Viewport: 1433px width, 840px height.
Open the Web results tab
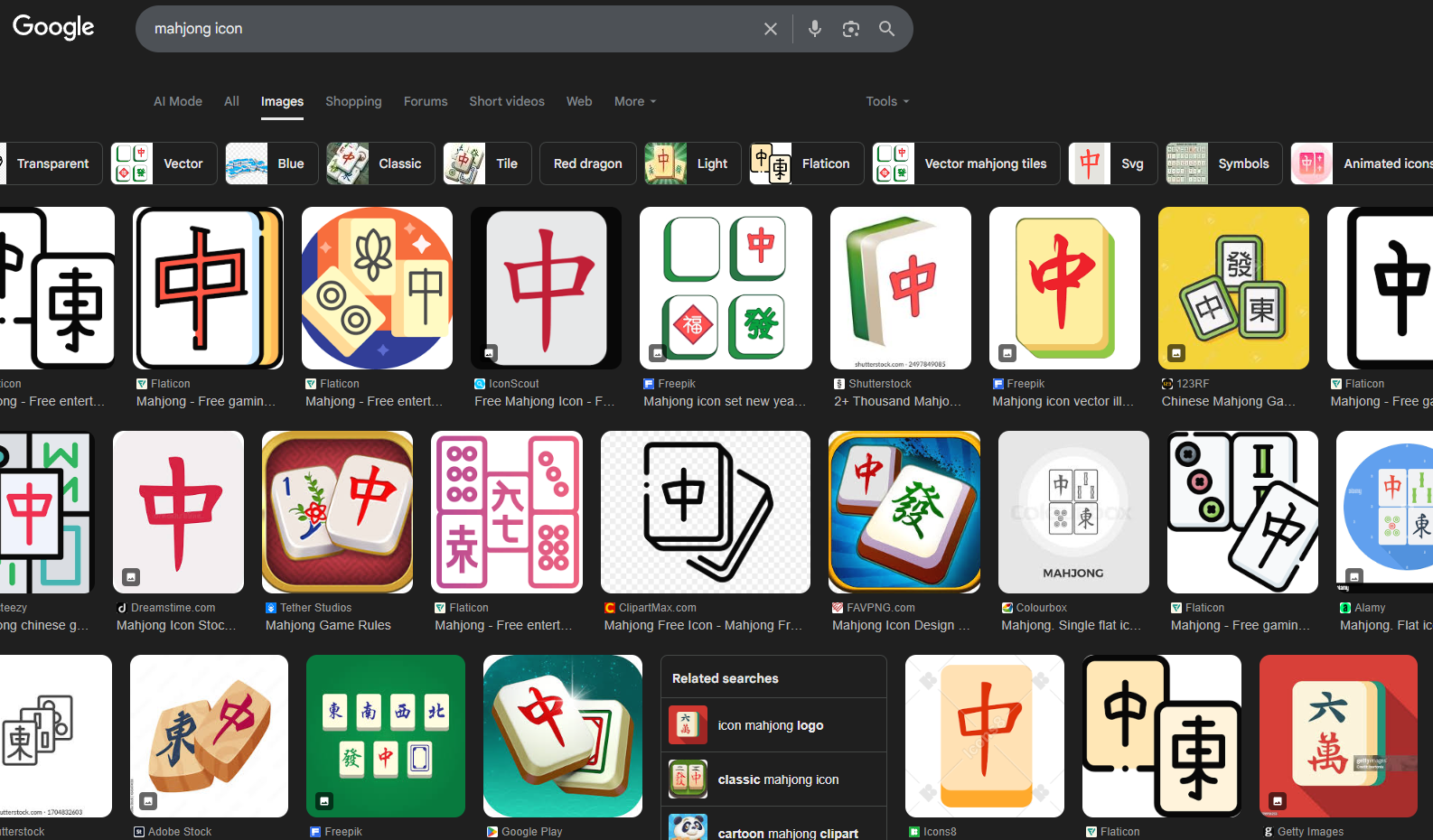579,101
